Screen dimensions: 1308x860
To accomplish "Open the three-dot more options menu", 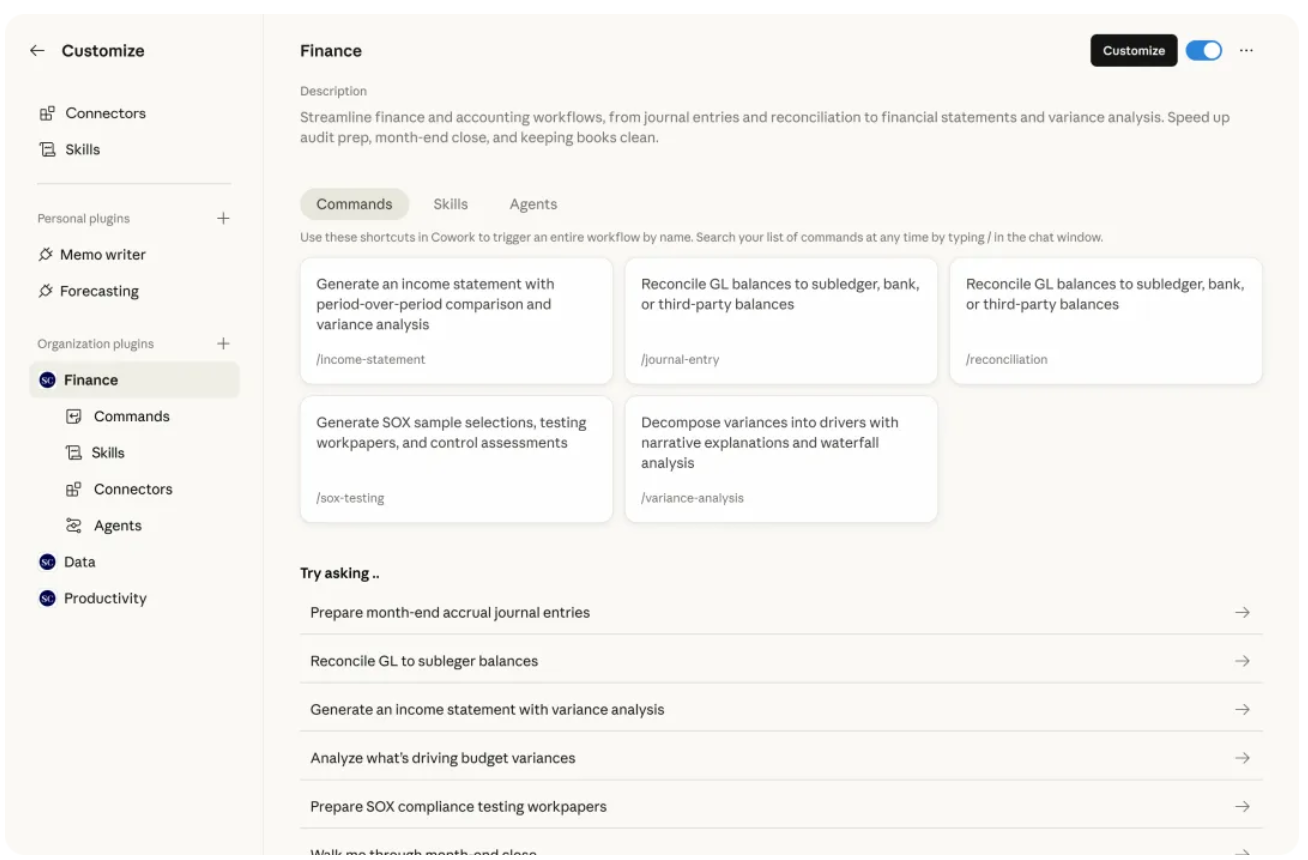I will tap(1246, 51).
